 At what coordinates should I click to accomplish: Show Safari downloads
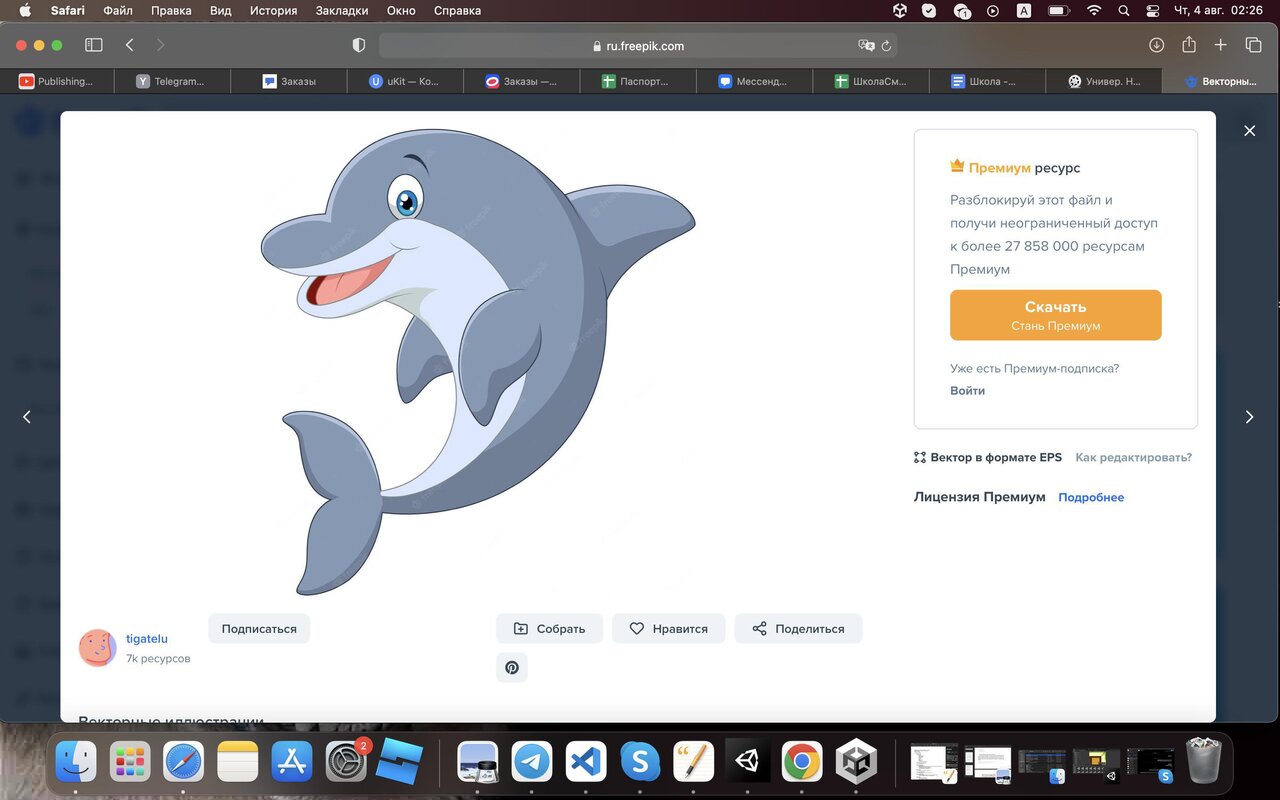pyautogui.click(x=1156, y=45)
